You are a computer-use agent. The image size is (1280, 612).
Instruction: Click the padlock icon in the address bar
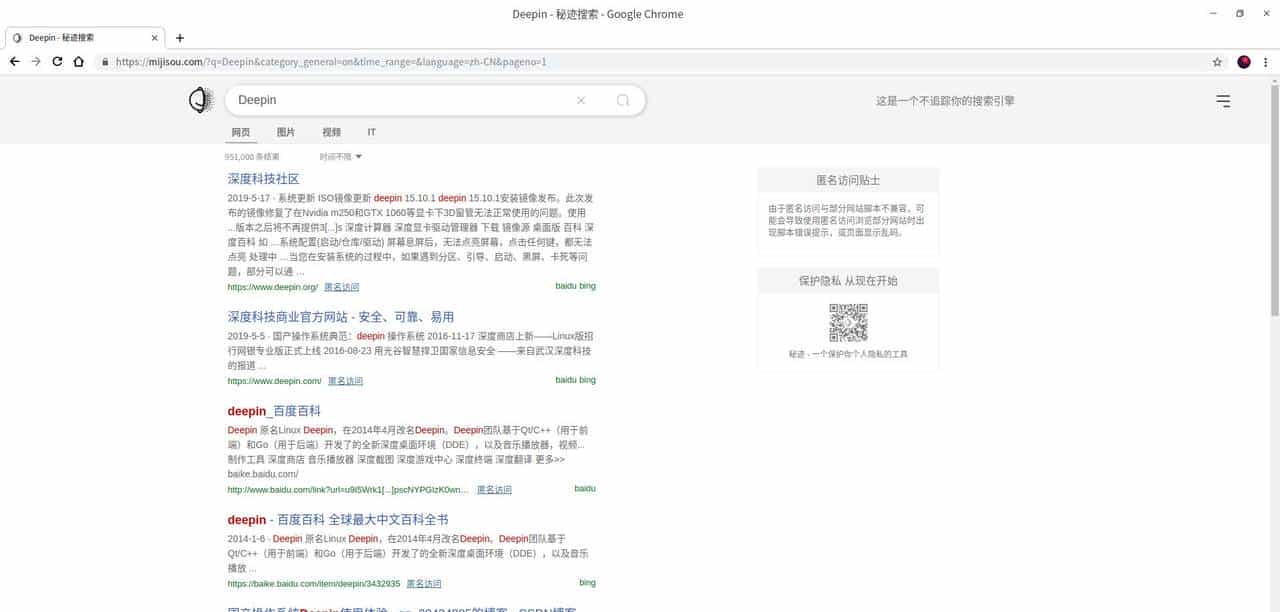pyautogui.click(x=105, y=61)
